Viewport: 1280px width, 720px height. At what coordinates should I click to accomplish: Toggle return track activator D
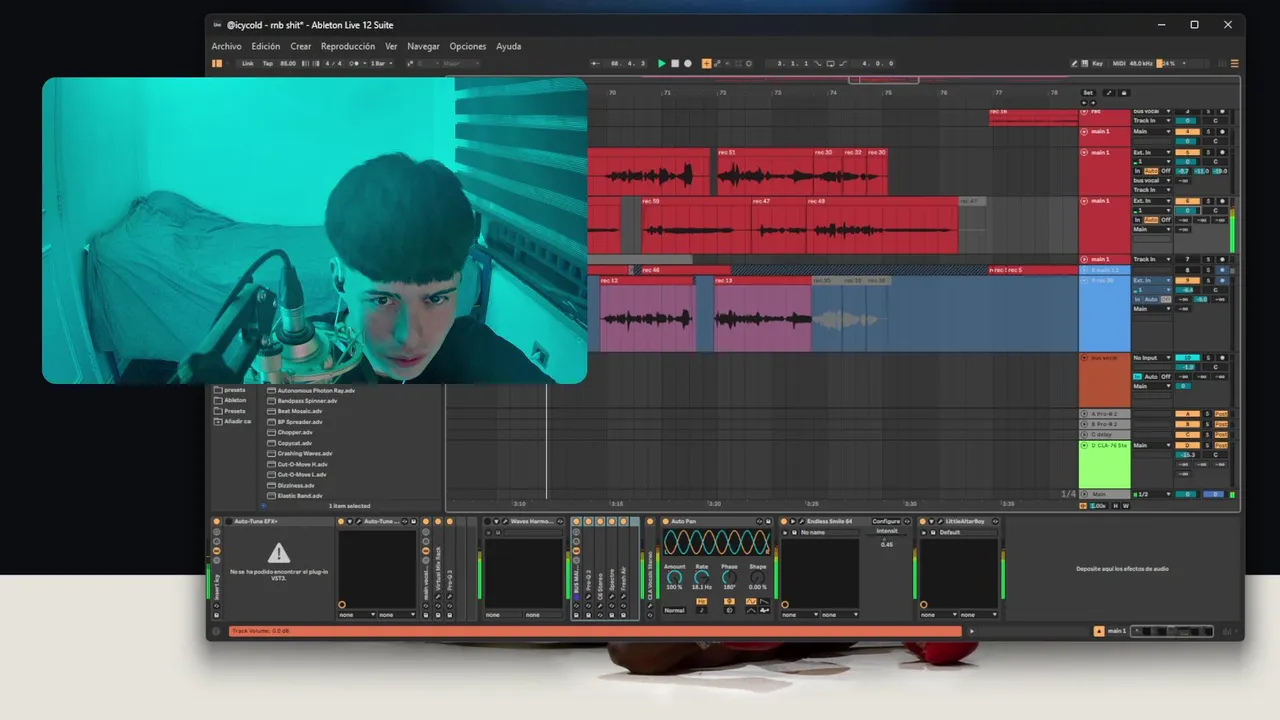coord(1187,445)
